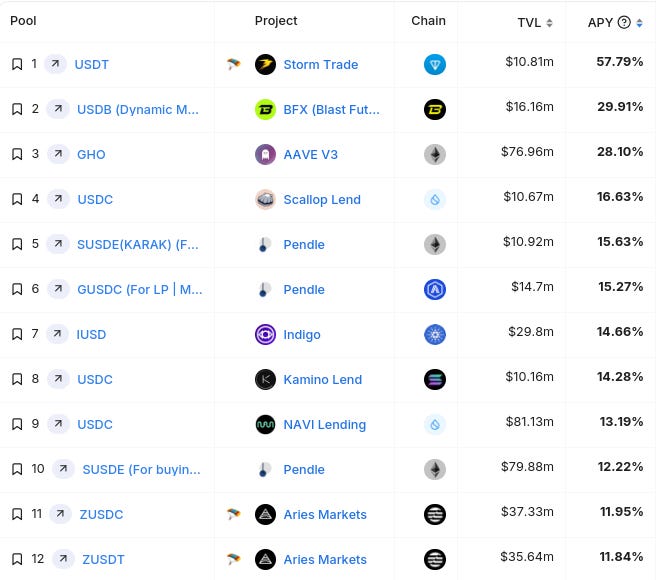Open Pendle link in GUSDC row
The height and width of the screenshot is (580, 656).
(304, 290)
